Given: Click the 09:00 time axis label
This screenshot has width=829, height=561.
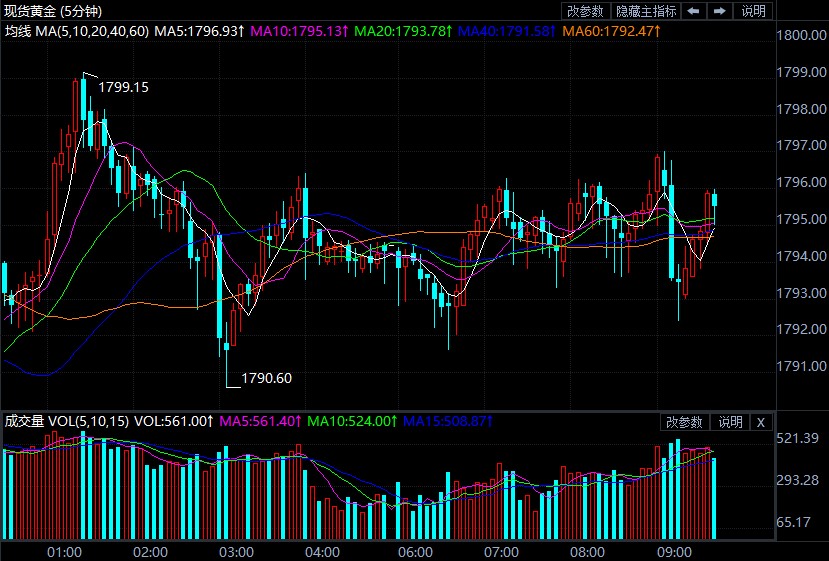Looking at the screenshot, I should coord(674,553).
